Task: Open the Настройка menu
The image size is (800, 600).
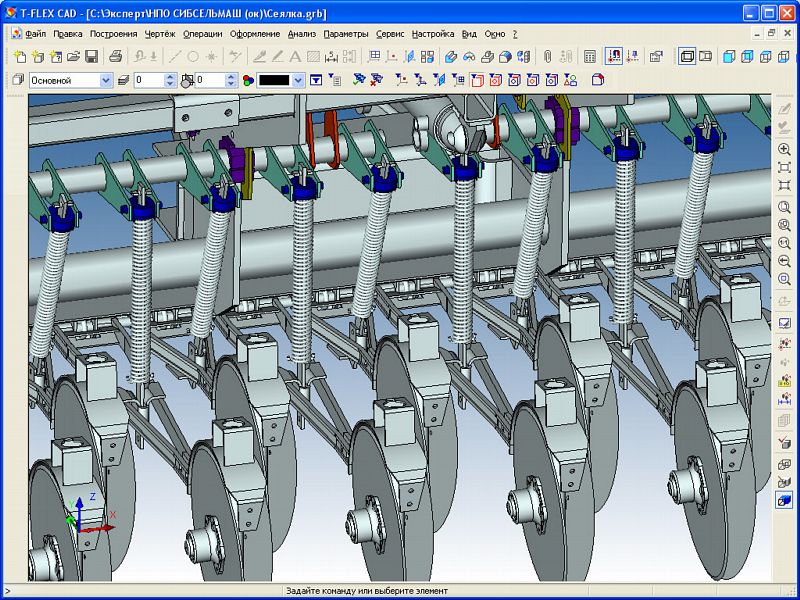Action: click(433, 34)
